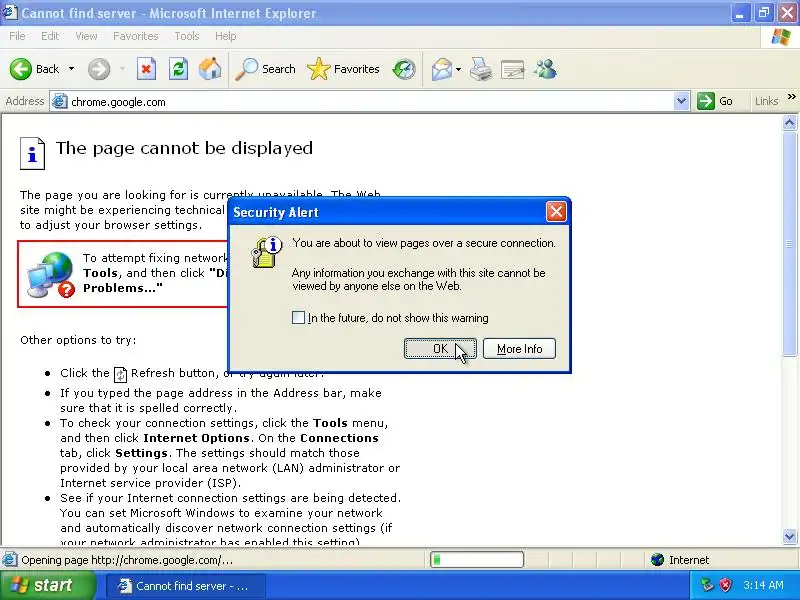Open the History clock icon

[x=404, y=69]
